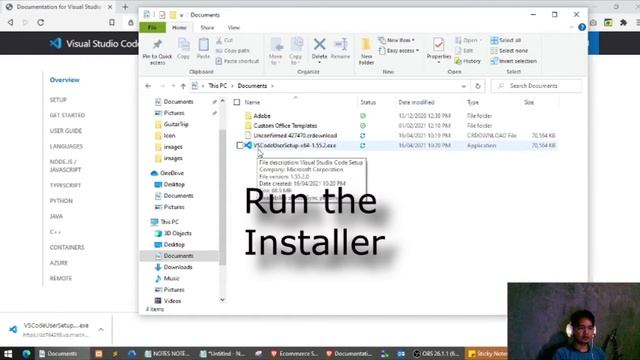Click Copy path in Clipboard group
The image size is (640, 360).
pos(232,51)
